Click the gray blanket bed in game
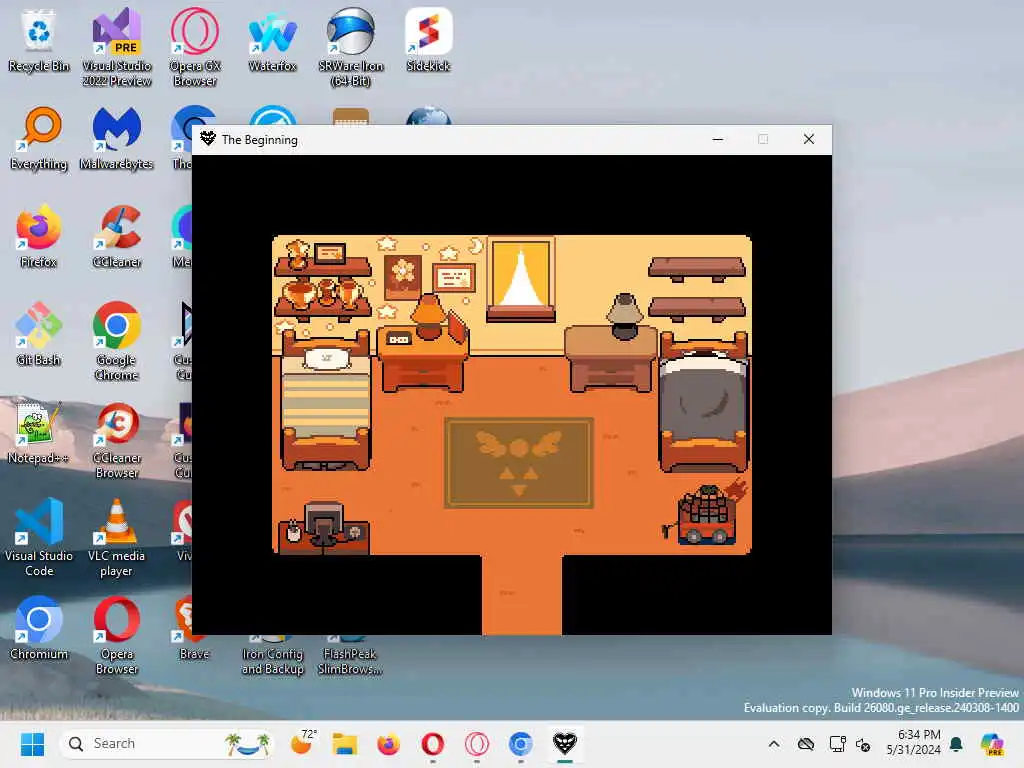The height and width of the screenshot is (768, 1024). point(704,402)
